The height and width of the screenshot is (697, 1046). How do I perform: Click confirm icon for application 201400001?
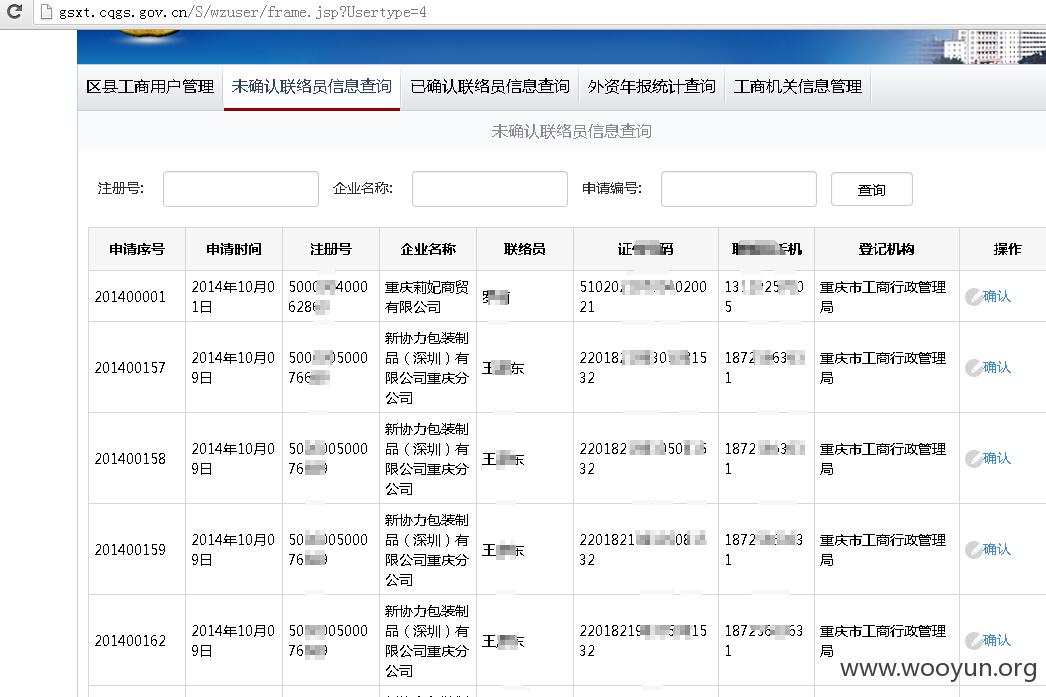[973, 297]
